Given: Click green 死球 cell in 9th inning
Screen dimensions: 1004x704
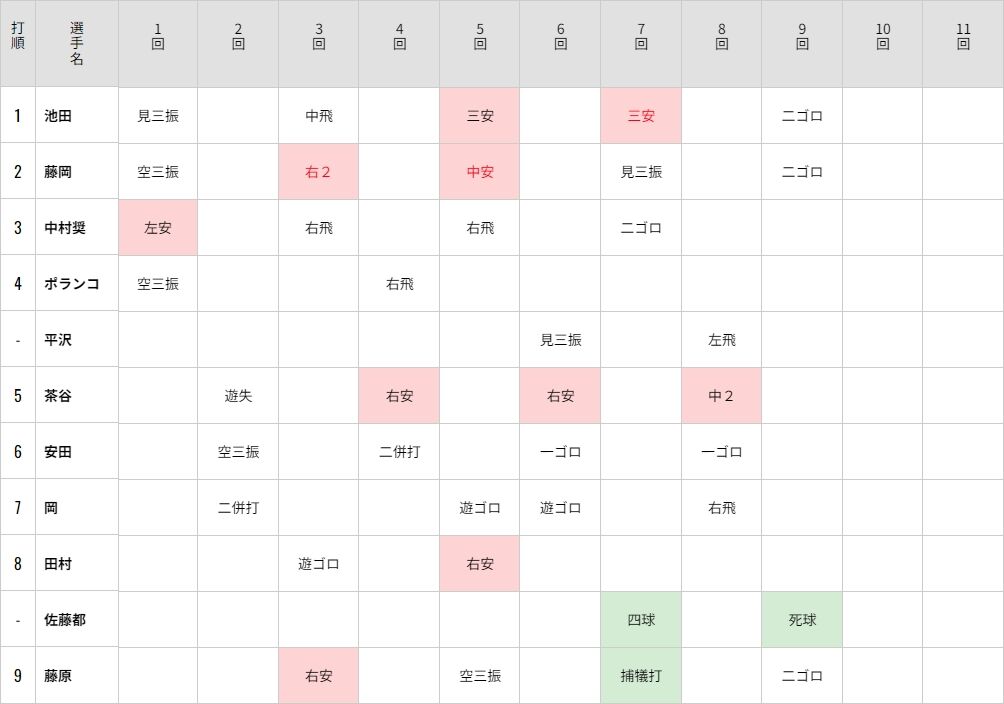Looking at the screenshot, I should pos(802,619).
